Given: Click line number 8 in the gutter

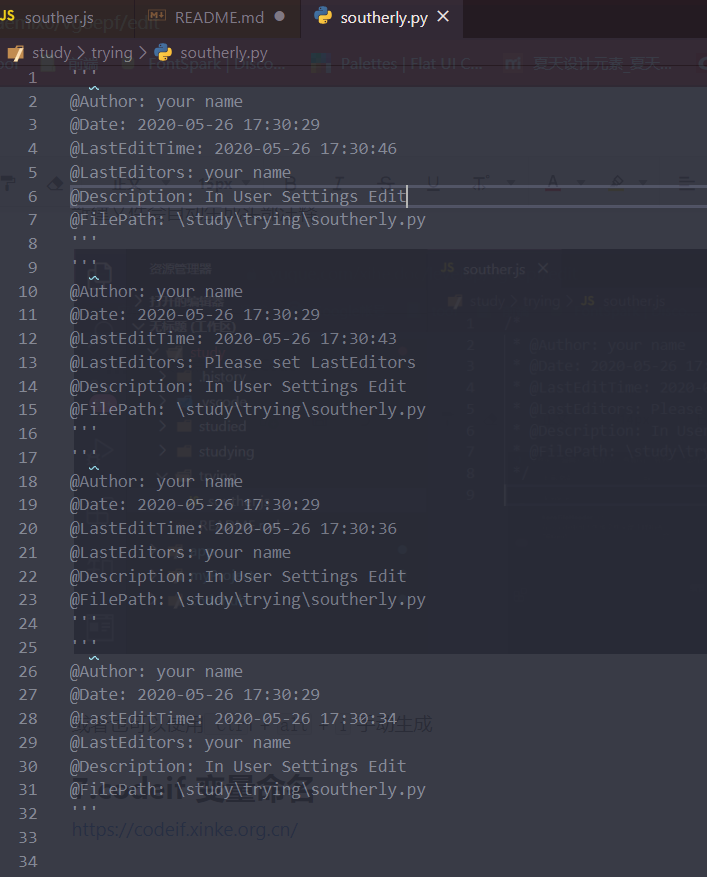Looking at the screenshot, I should [32, 244].
